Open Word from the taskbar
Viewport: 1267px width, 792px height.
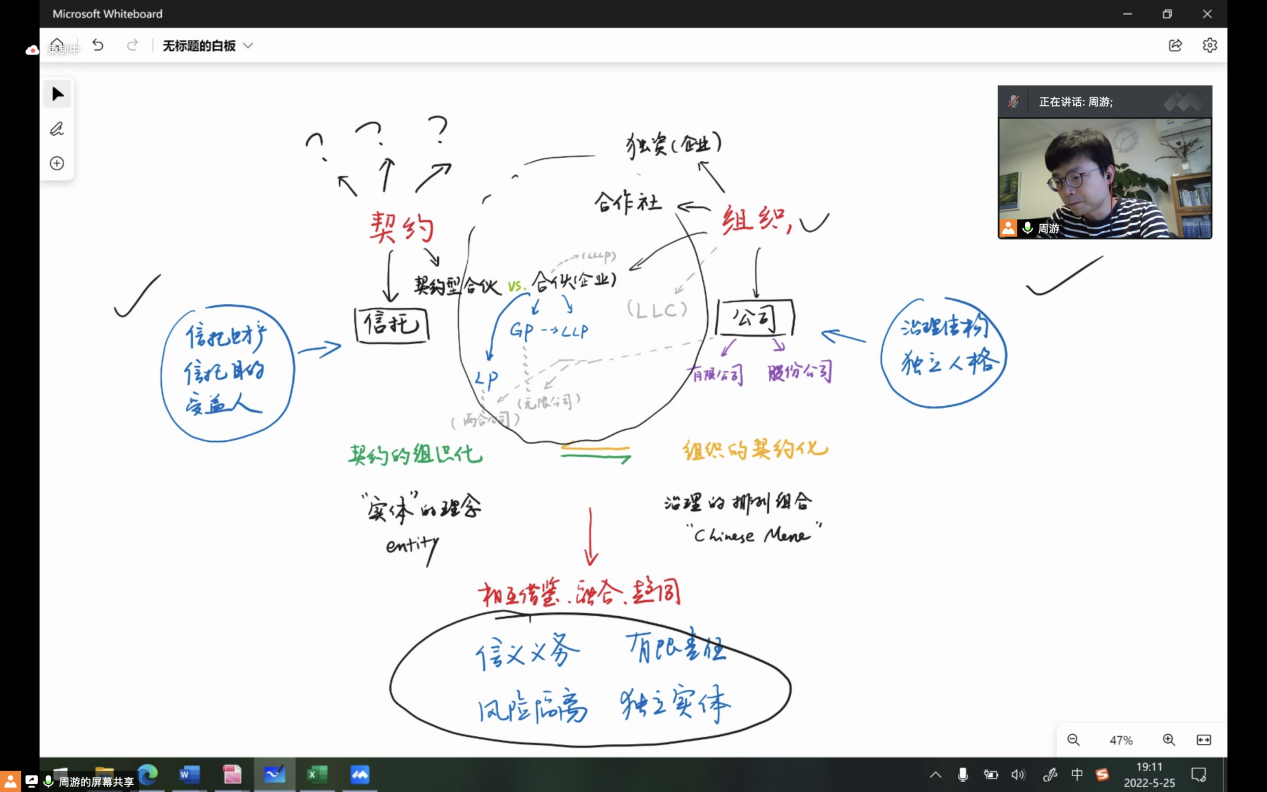coord(189,774)
